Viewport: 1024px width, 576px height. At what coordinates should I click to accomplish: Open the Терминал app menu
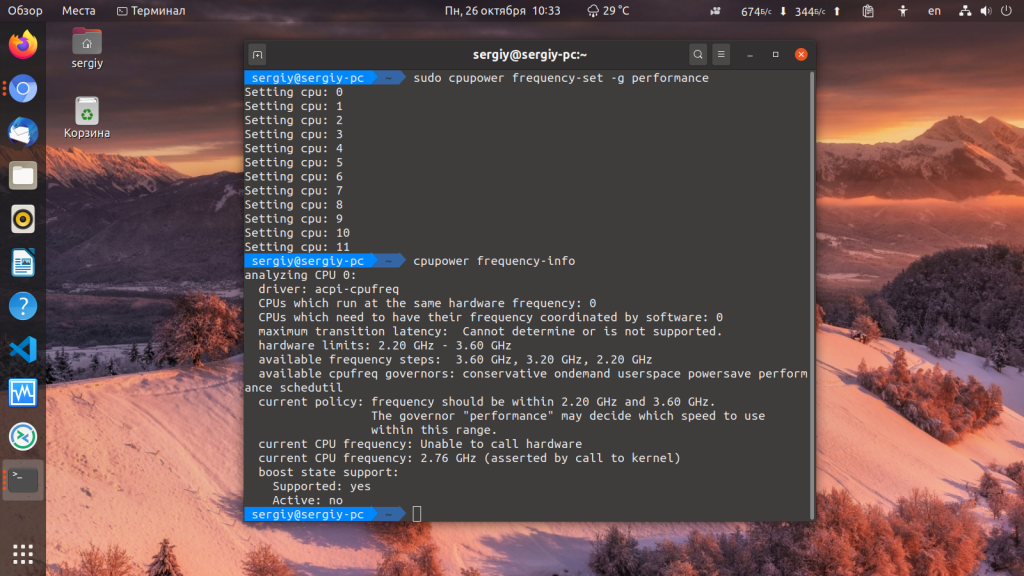pos(151,10)
